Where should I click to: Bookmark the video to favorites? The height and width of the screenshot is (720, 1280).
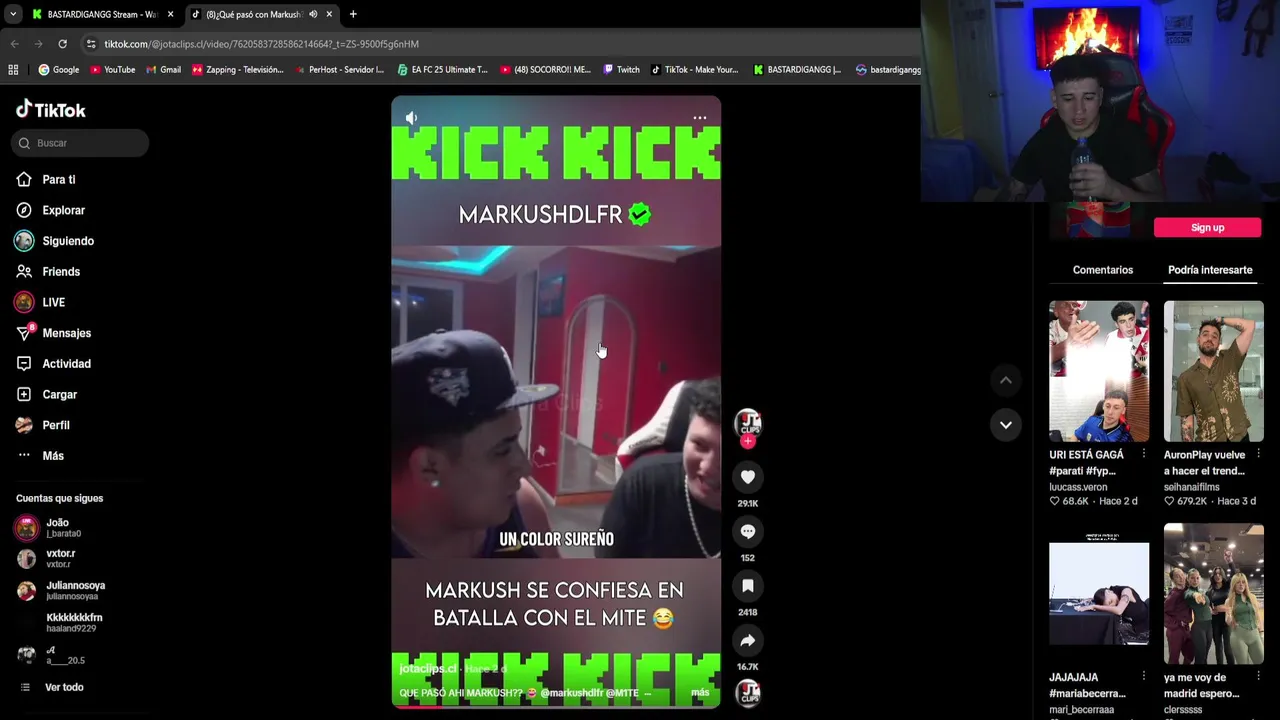(x=748, y=586)
